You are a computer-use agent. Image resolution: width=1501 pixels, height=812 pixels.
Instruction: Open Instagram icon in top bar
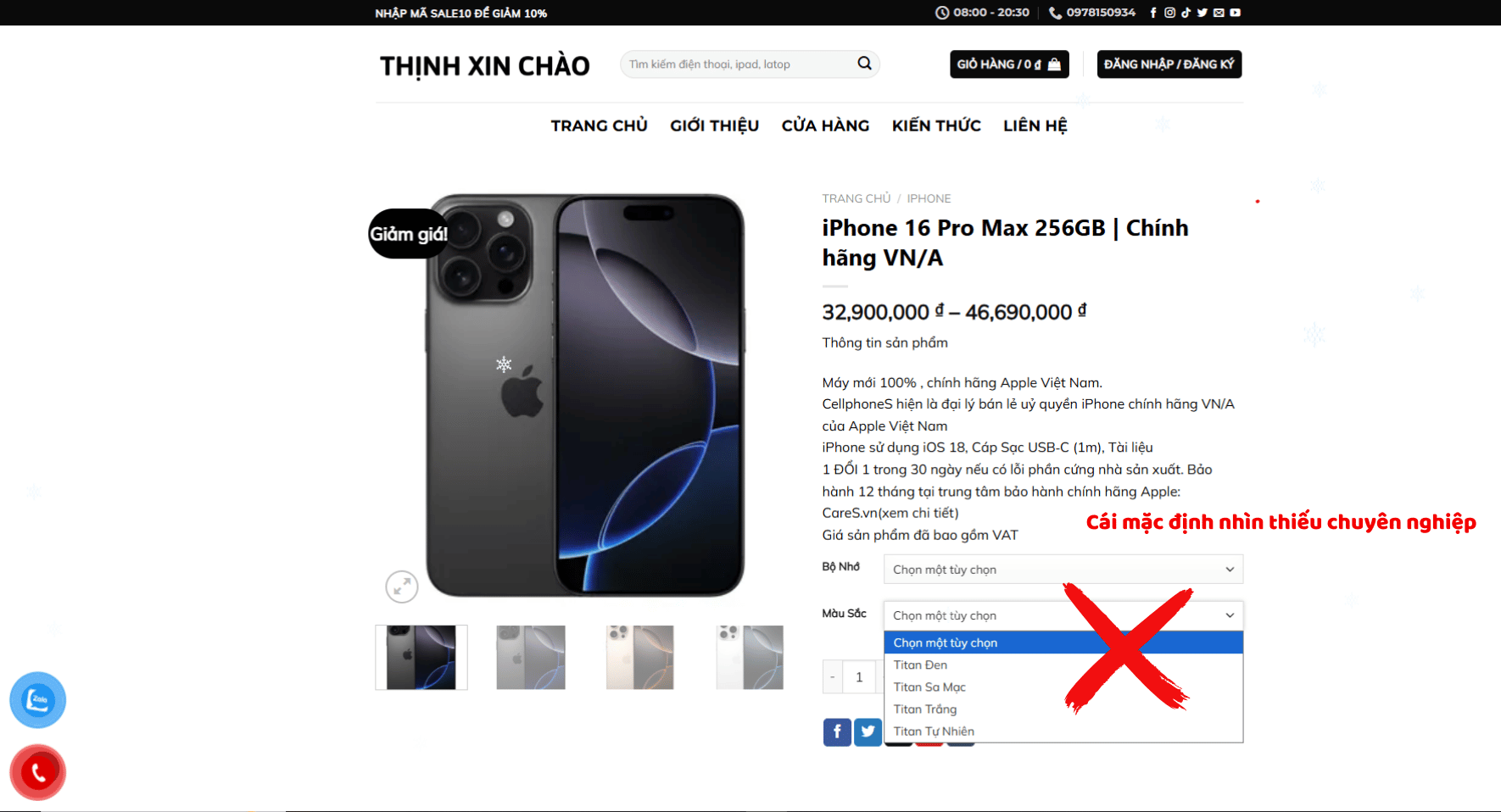(1169, 13)
